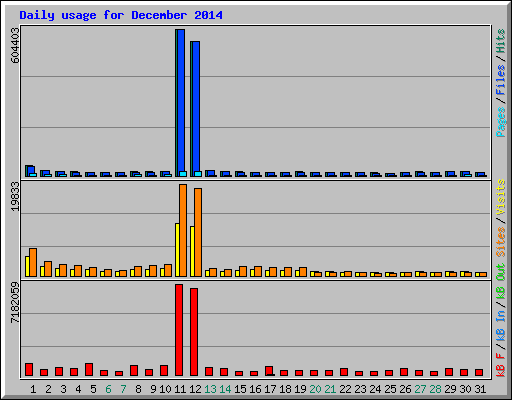Click the red kB bar for day 26
The image size is (512, 400).
404,372
